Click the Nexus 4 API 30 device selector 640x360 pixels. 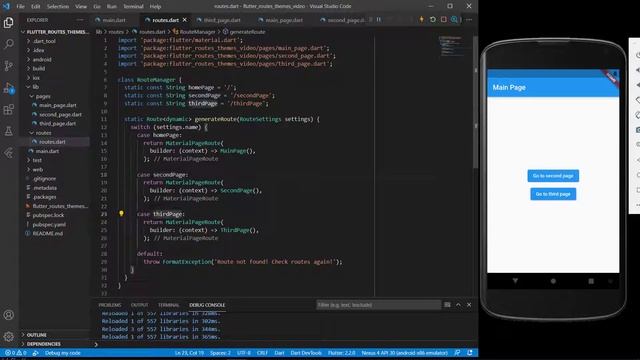pyautogui.click(x=404, y=353)
